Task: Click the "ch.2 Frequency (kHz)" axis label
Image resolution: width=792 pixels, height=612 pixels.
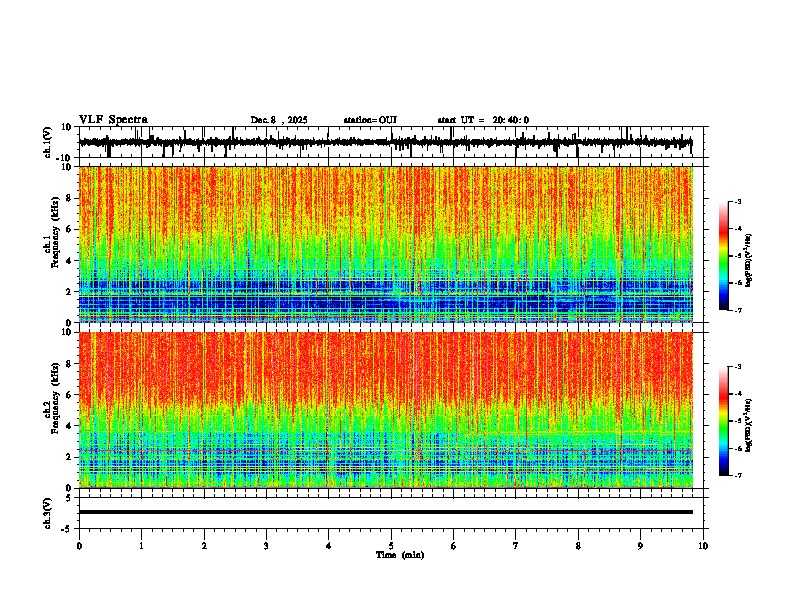Action: tap(52, 398)
